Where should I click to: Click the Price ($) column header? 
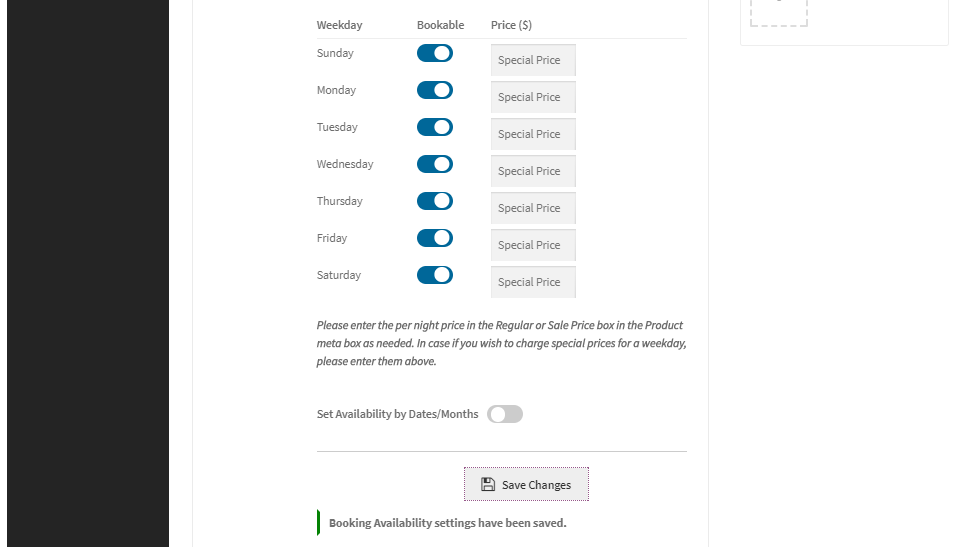[x=511, y=25]
